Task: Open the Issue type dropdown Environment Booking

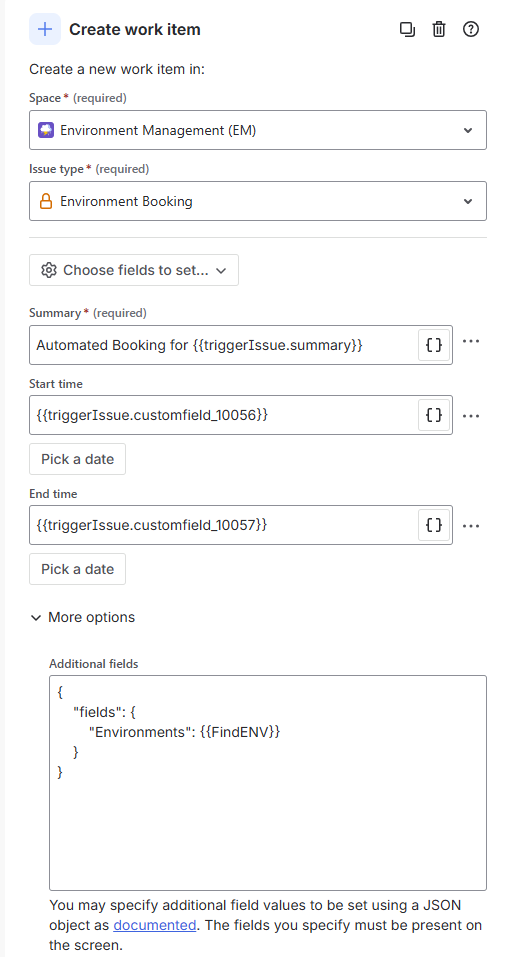Action: (258, 201)
